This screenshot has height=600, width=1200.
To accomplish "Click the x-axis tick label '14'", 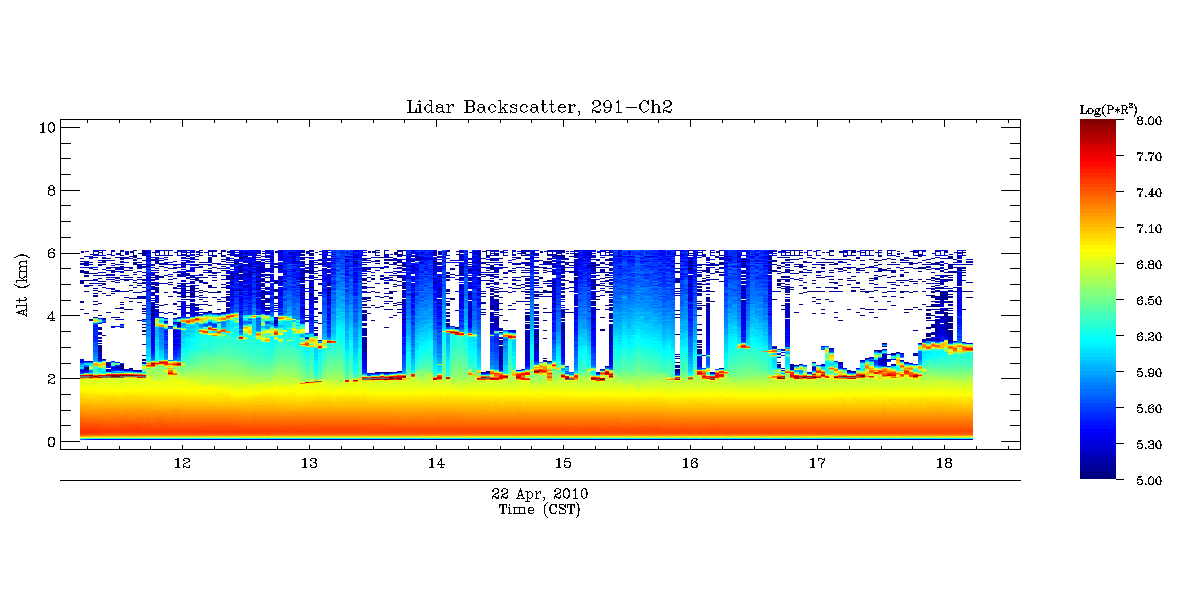I will 436,463.
